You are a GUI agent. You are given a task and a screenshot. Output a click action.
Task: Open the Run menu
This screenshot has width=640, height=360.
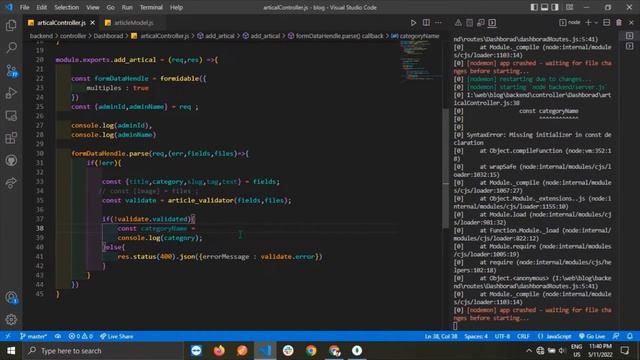[127, 7]
